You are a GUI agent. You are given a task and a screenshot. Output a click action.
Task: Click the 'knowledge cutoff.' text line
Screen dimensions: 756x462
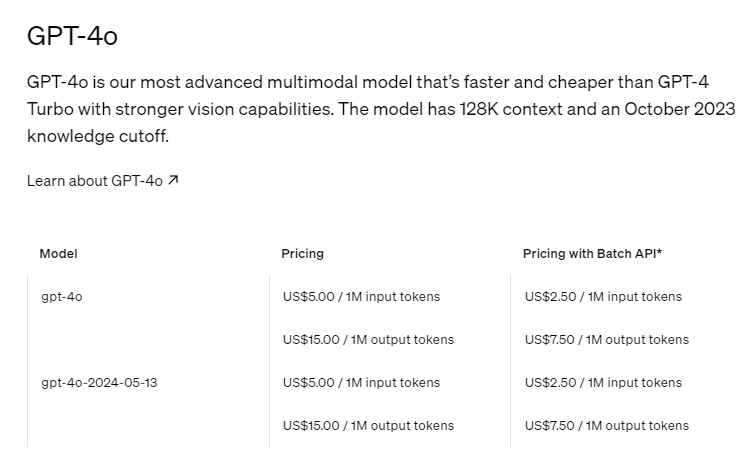[97, 135]
